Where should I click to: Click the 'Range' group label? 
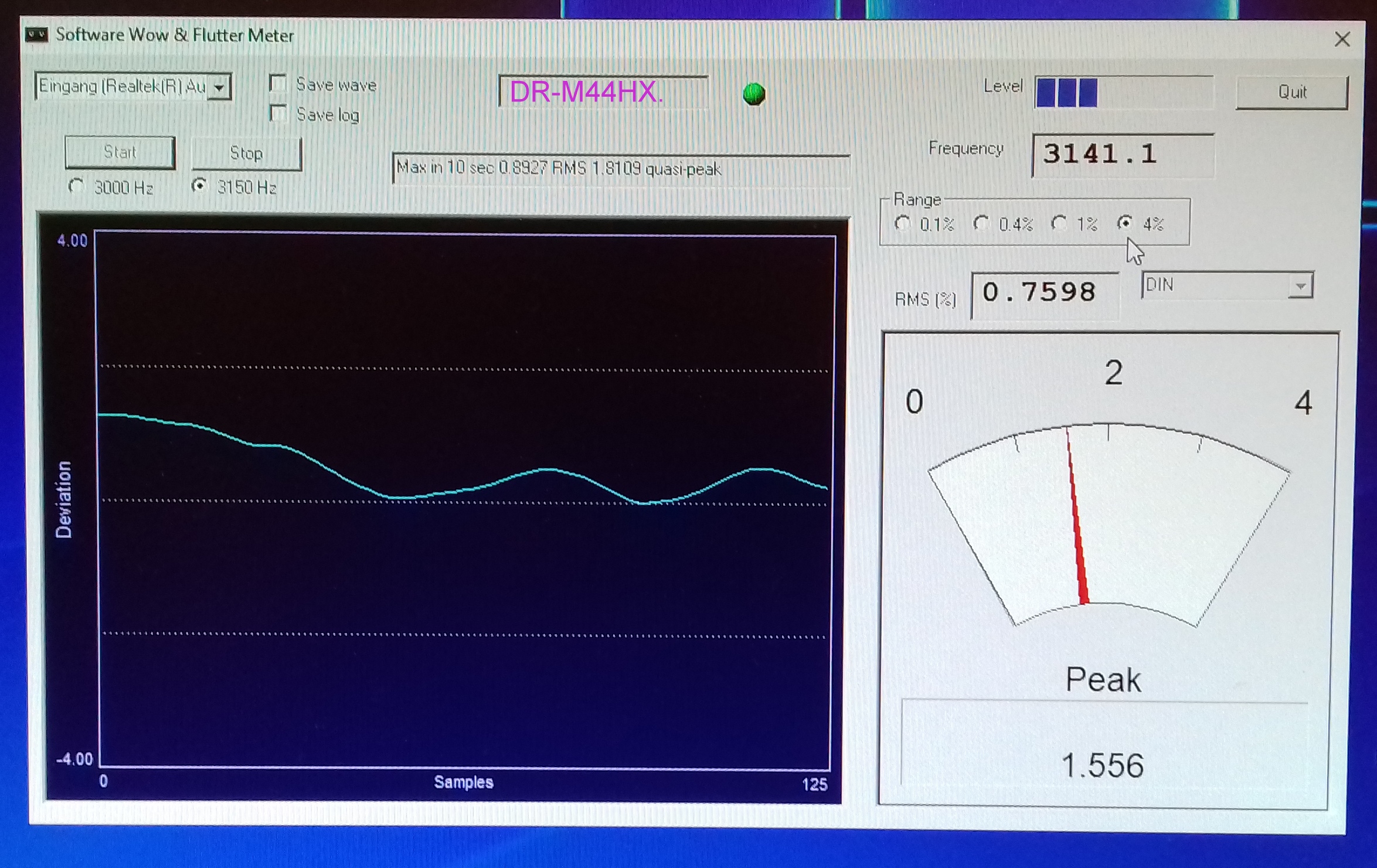tap(917, 200)
